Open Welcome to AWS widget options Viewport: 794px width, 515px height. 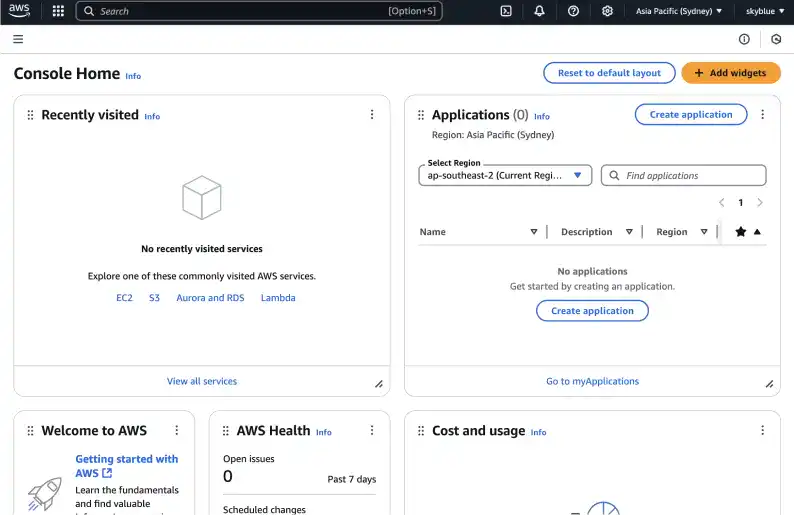coord(177,430)
